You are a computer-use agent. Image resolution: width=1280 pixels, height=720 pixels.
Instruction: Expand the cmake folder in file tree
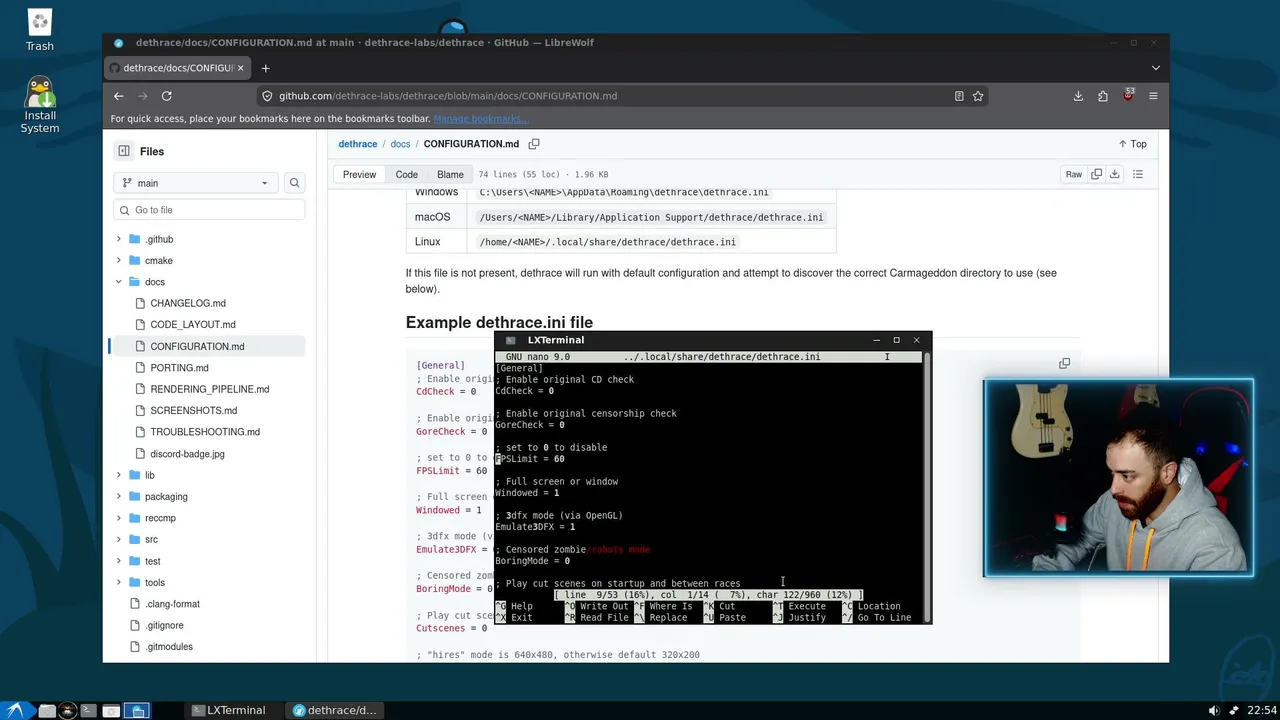118,261
